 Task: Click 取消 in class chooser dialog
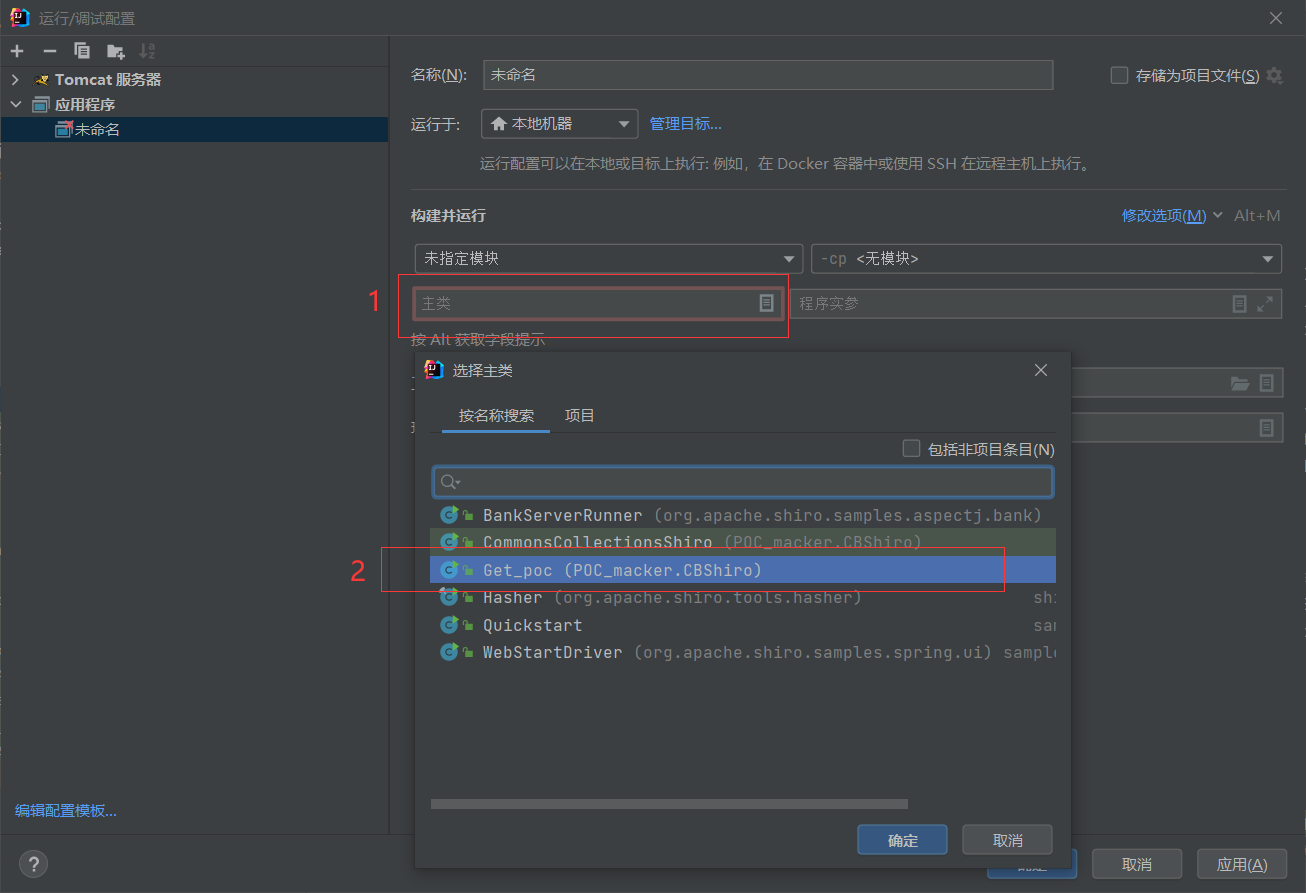pyautogui.click(x=1008, y=840)
